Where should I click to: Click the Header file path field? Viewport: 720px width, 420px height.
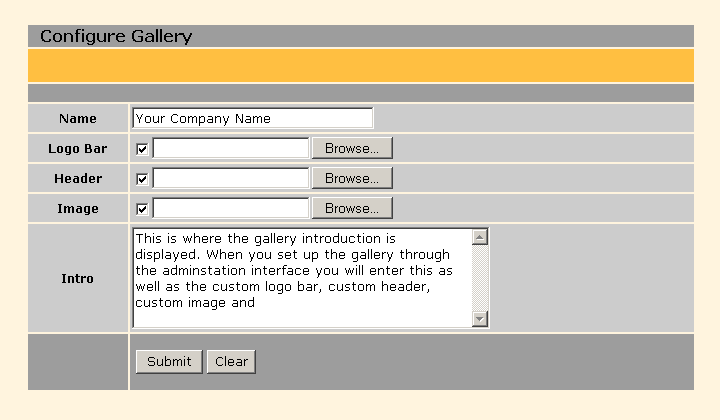pos(230,178)
